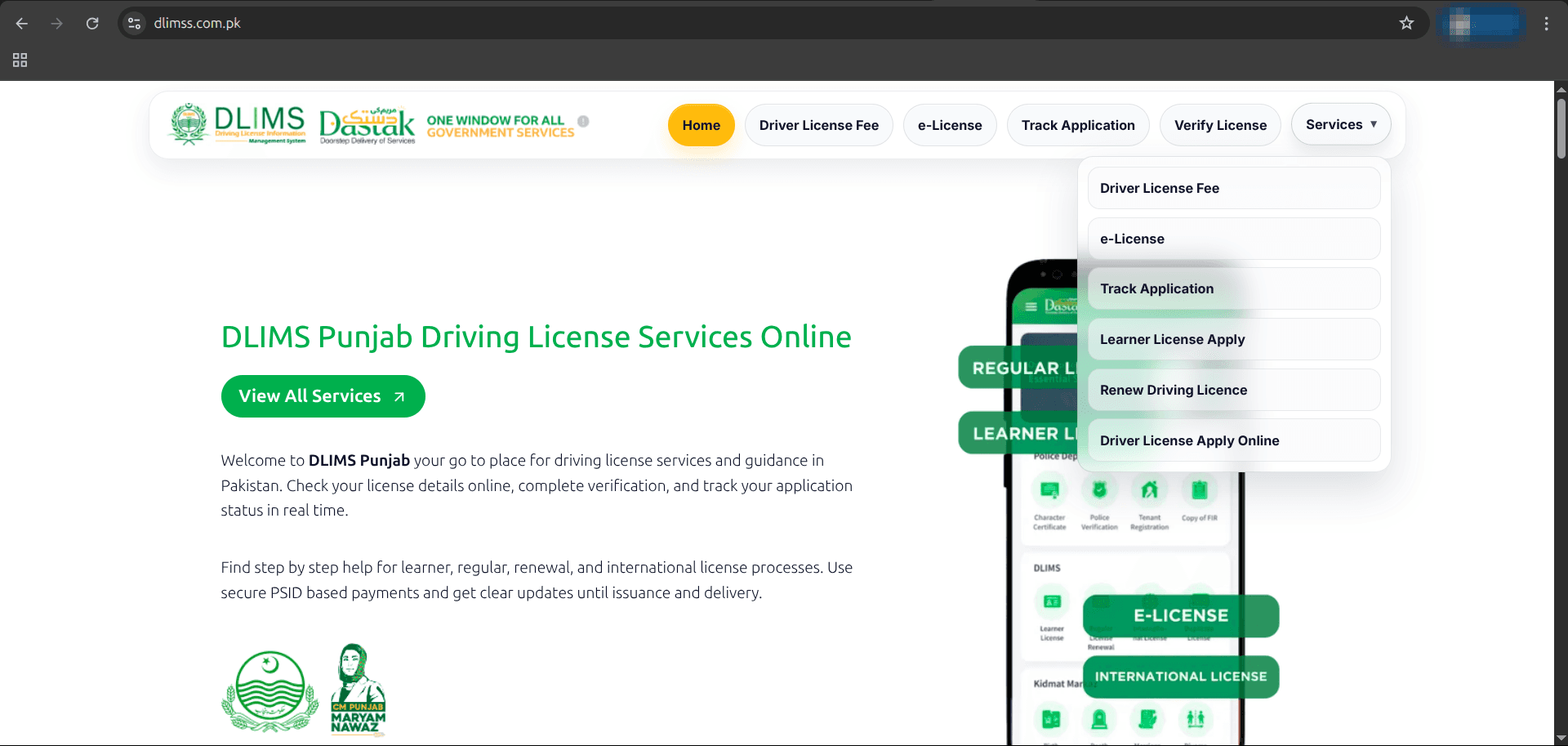Click the CM Punjab Maryam Nawaz logo
Screen dimensions: 1568x746
(358, 690)
